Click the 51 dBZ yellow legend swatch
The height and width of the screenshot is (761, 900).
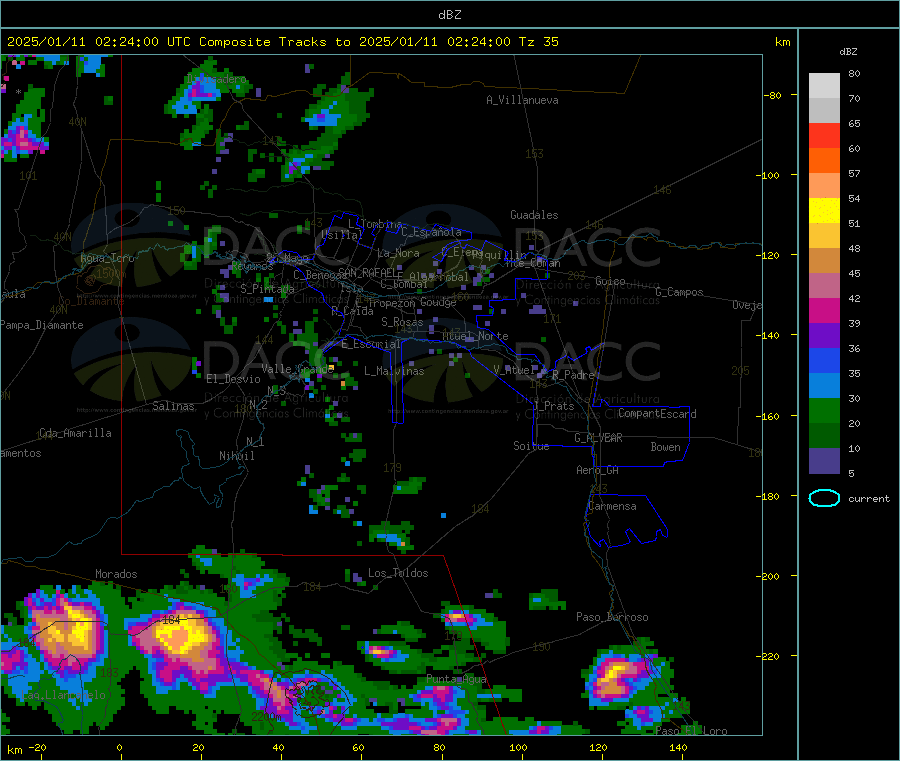pos(824,211)
